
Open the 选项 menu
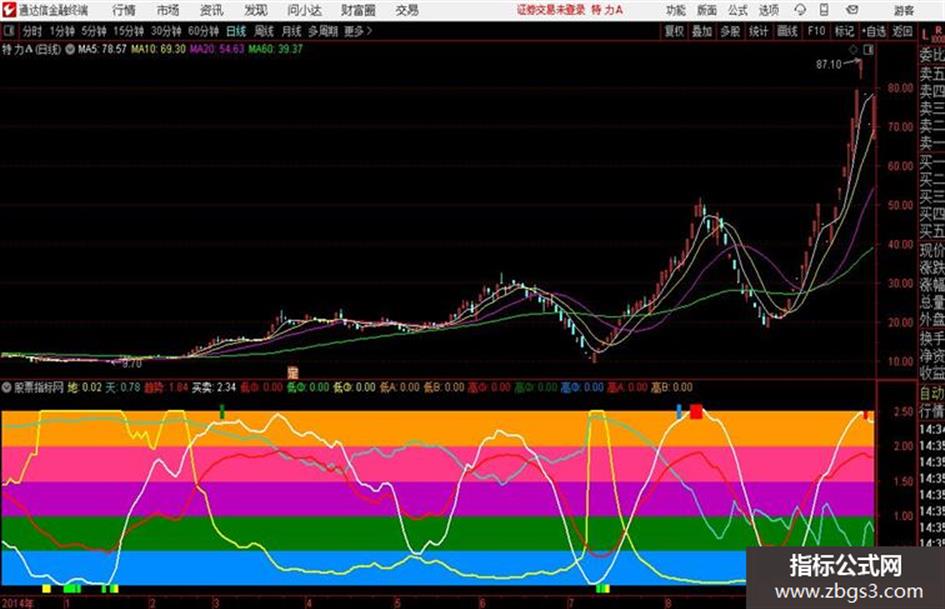768,10
